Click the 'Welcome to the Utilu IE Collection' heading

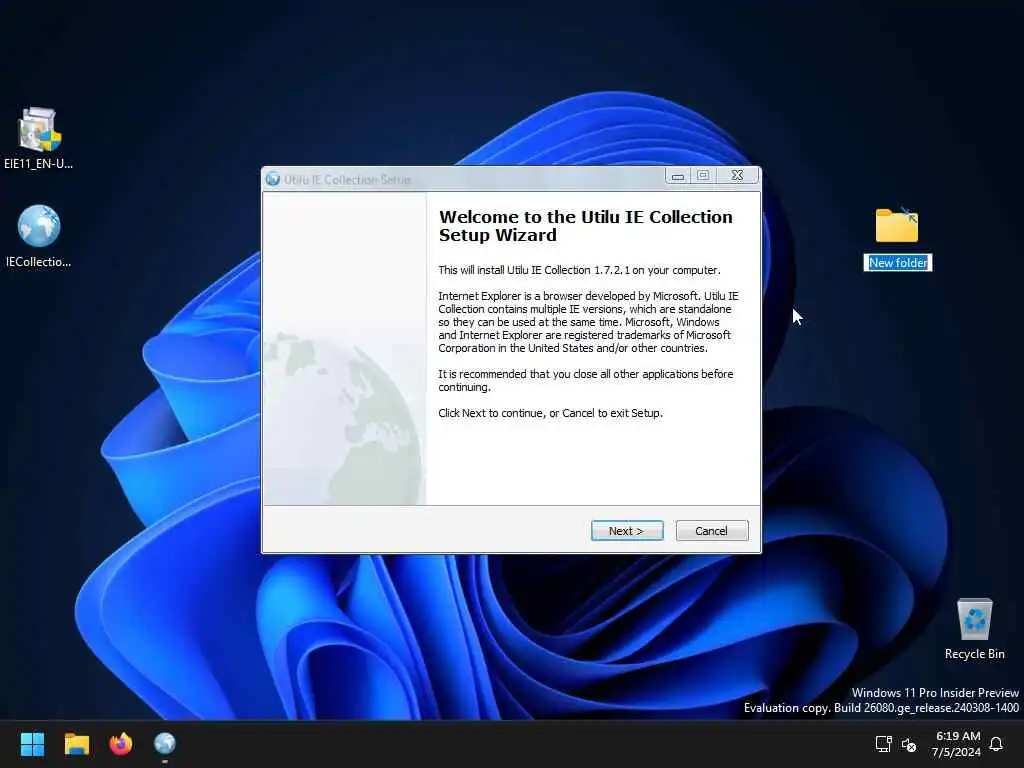(585, 226)
